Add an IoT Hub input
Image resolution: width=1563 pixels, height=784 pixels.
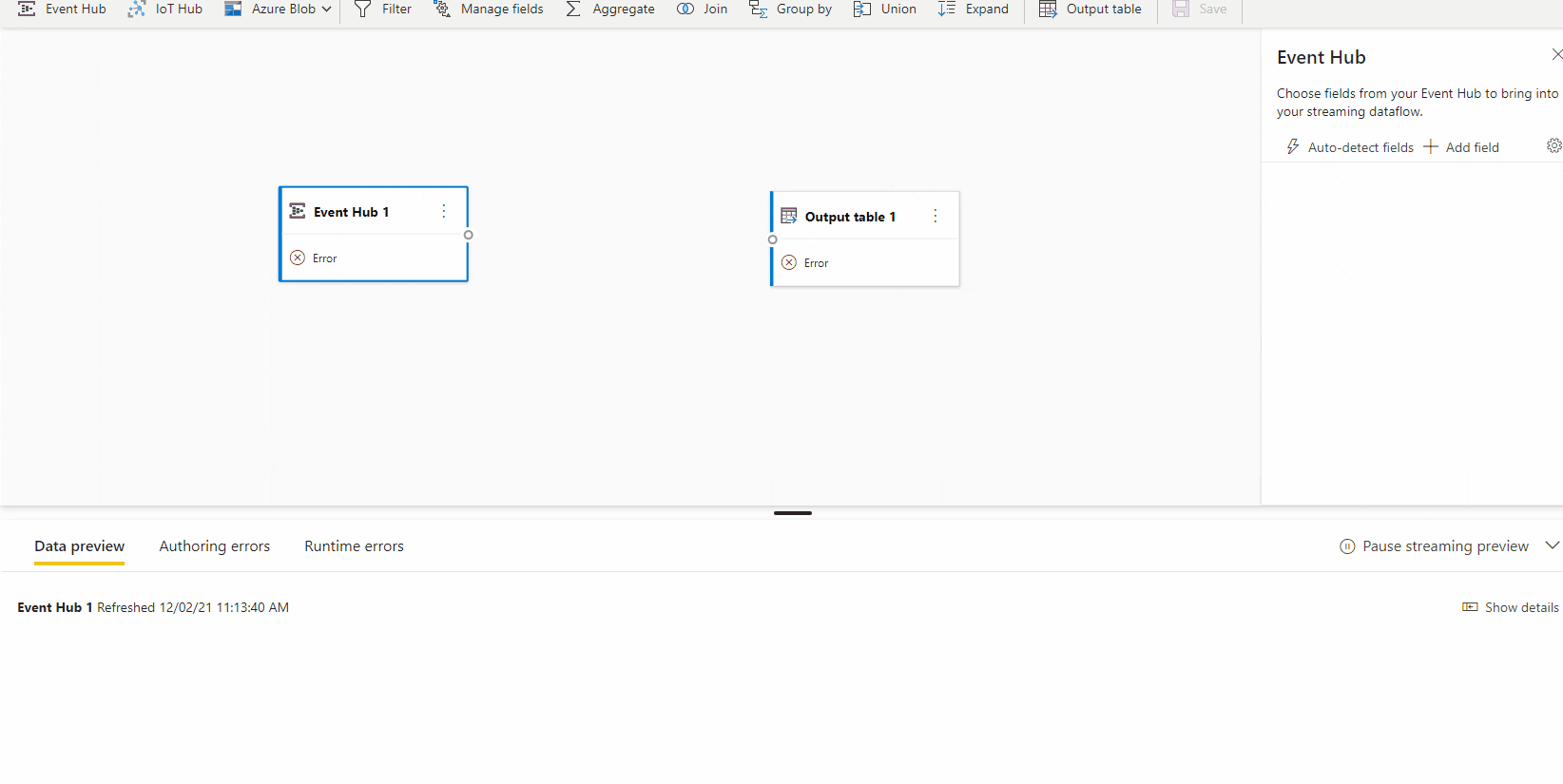[165, 10]
